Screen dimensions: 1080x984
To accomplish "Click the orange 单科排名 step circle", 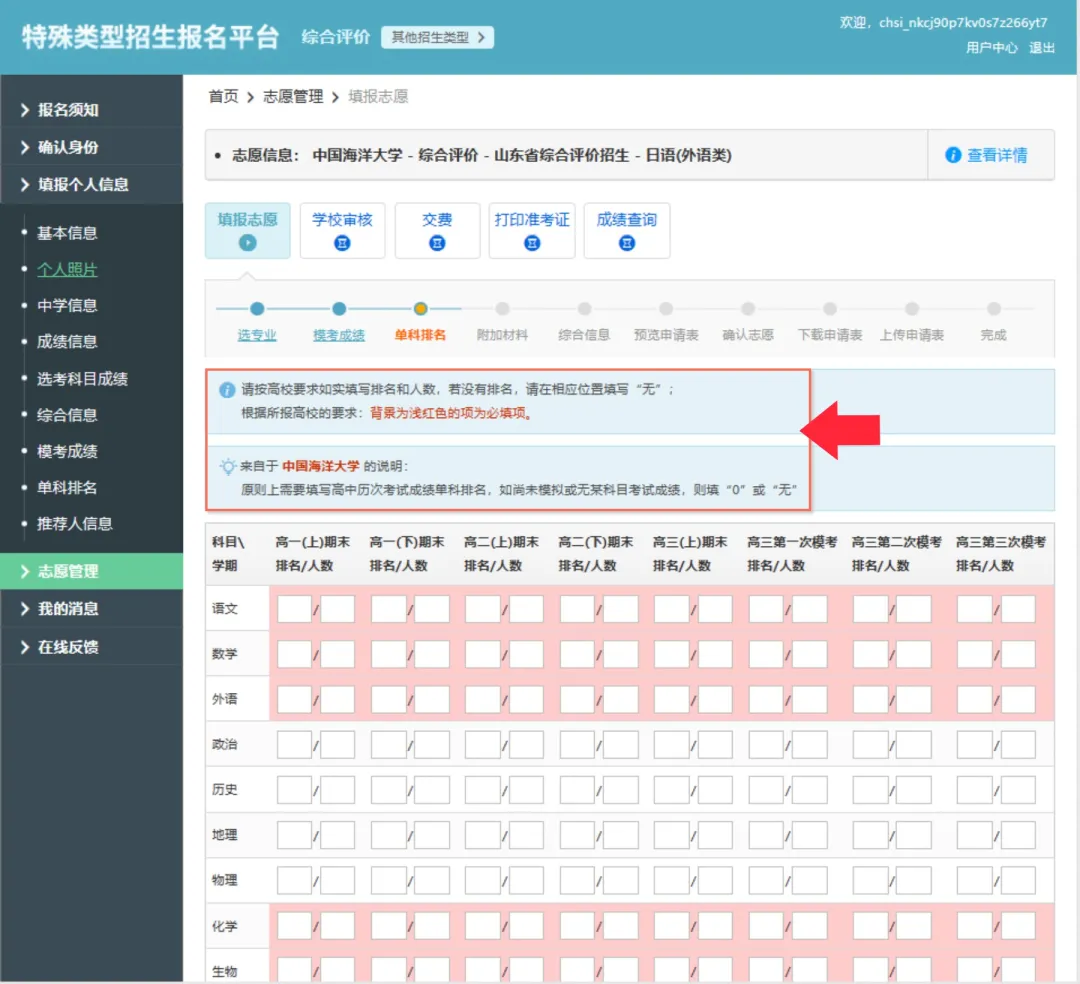I will click(420, 308).
